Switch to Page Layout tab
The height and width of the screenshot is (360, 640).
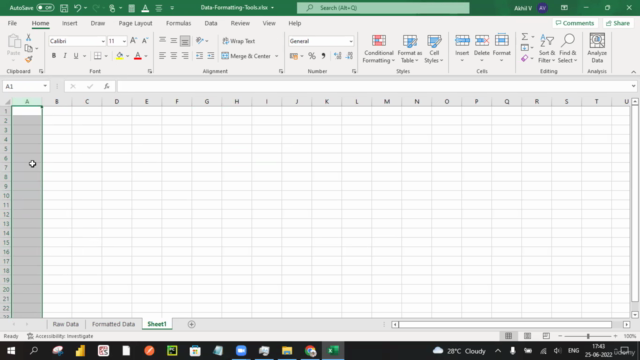tap(135, 23)
